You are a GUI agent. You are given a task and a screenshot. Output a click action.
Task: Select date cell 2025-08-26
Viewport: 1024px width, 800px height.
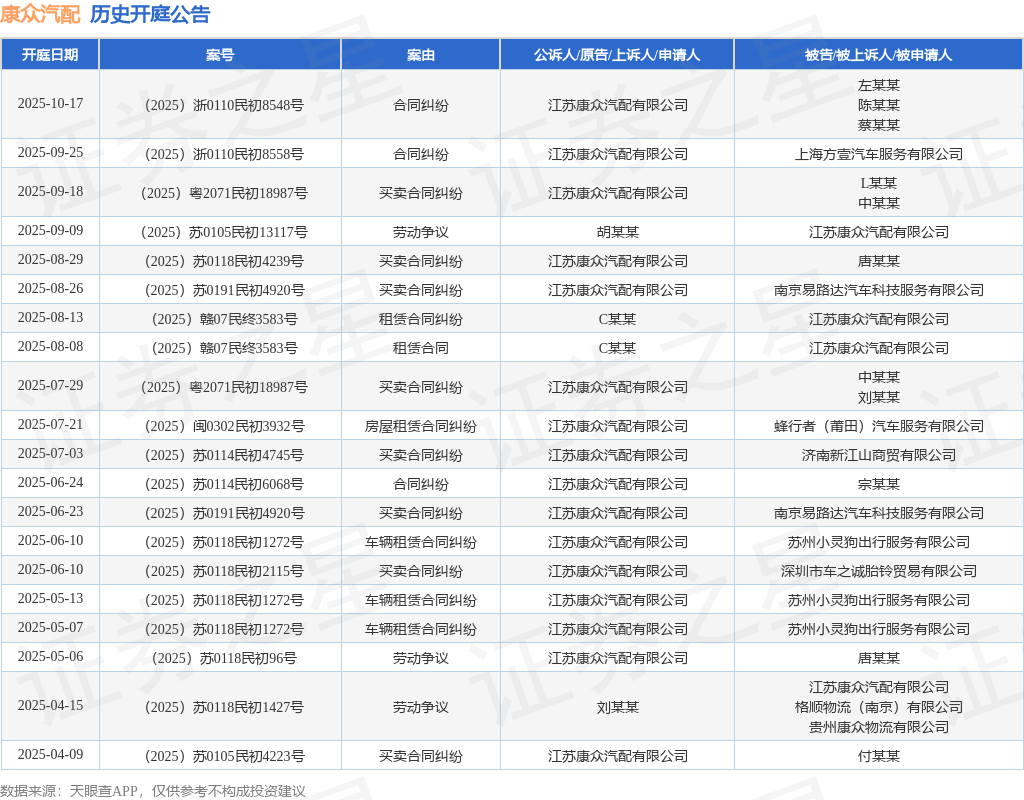[x=50, y=289]
